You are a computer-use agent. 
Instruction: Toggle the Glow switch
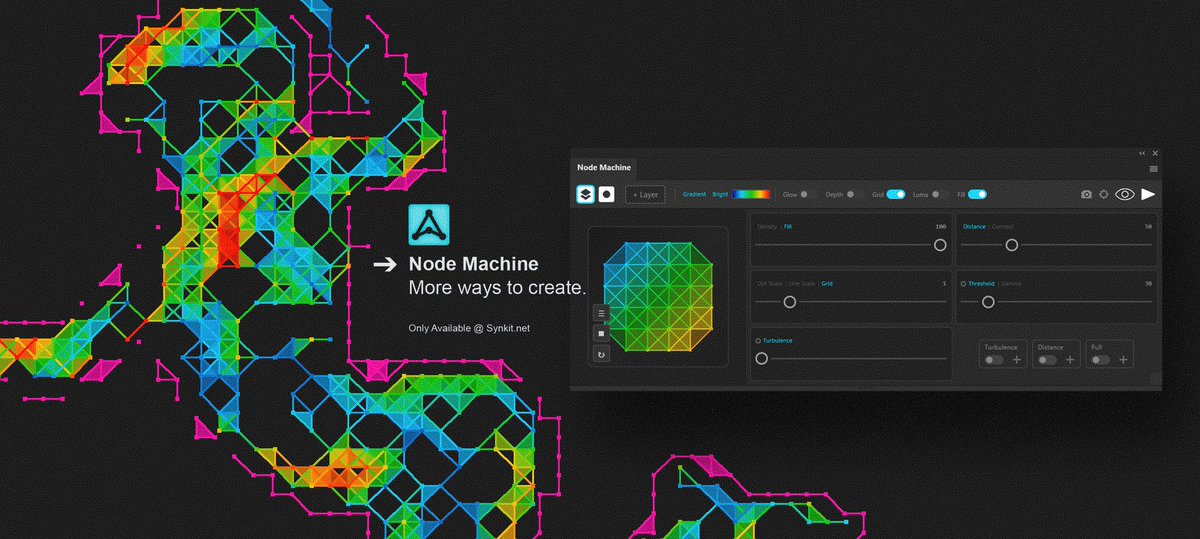[x=806, y=194]
